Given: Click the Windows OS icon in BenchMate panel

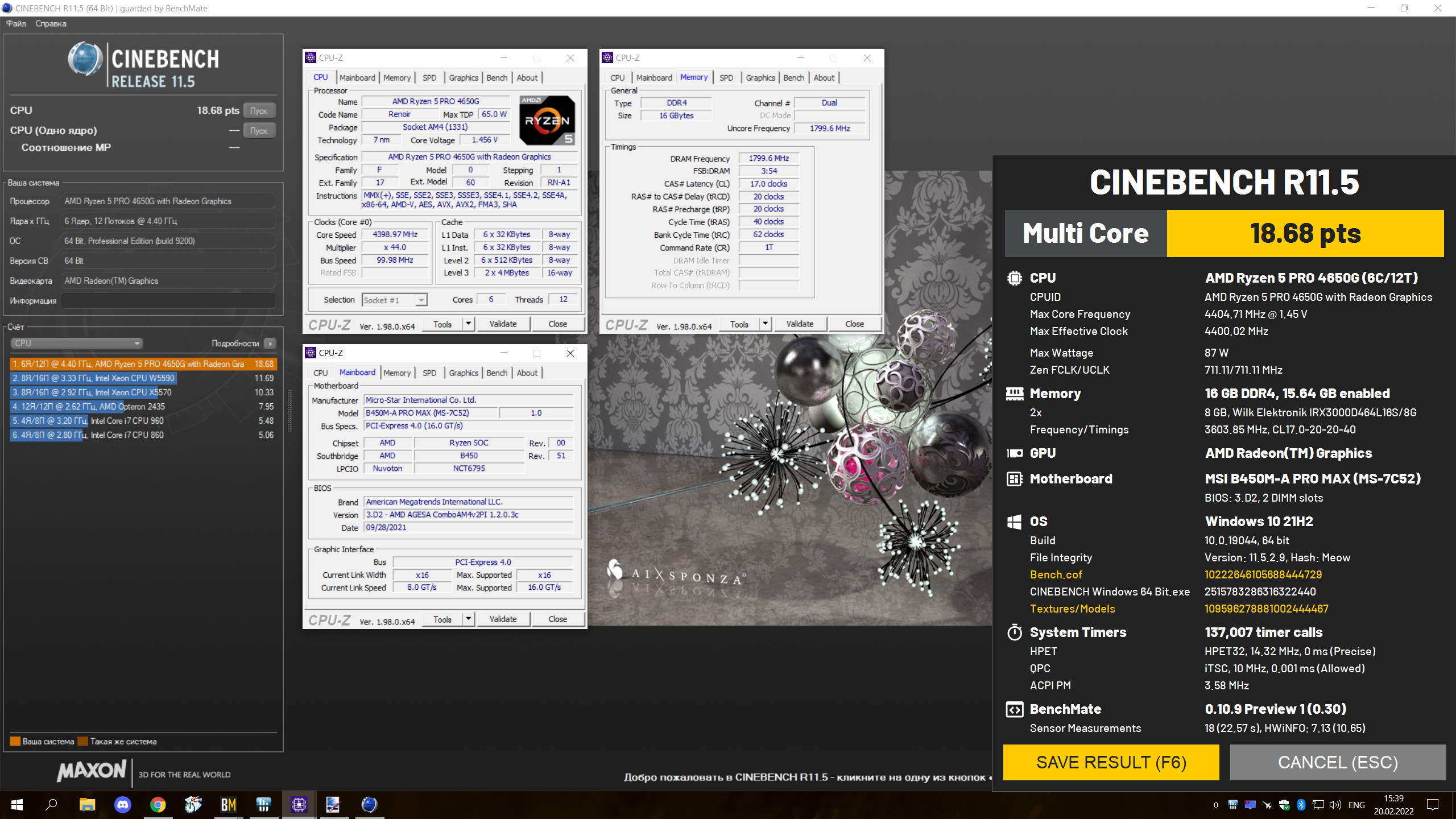Looking at the screenshot, I should pyautogui.click(x=1014, y=522).
